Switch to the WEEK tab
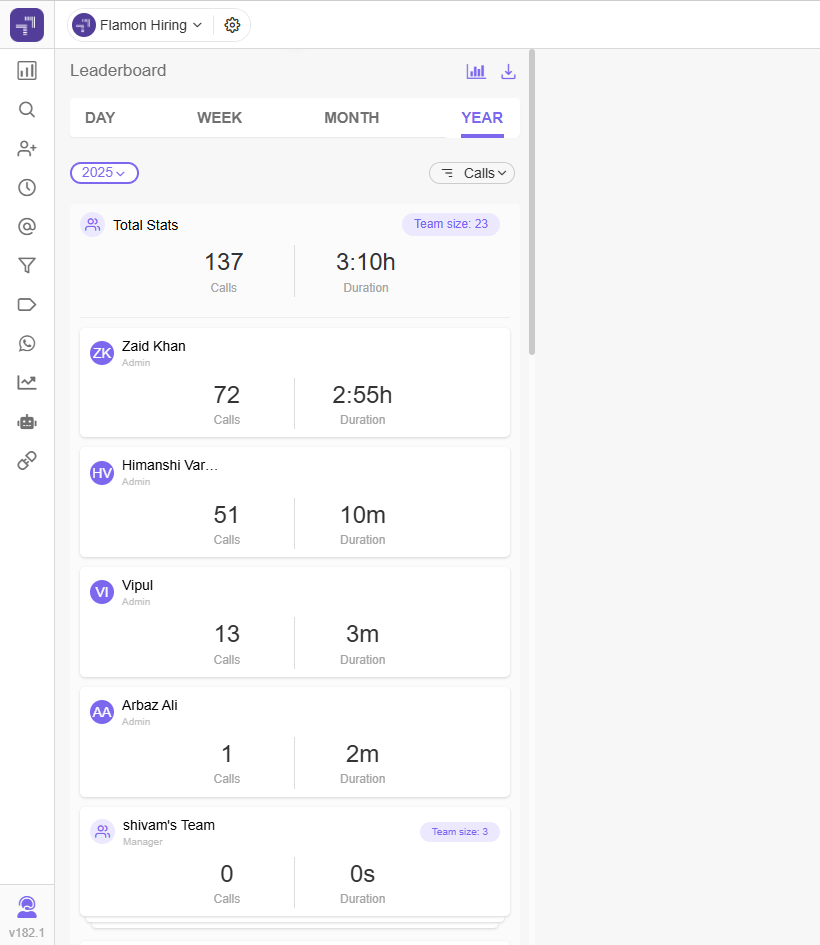This screenshot has width=820, height=945. pyautogui.click(x=219, y=118)
